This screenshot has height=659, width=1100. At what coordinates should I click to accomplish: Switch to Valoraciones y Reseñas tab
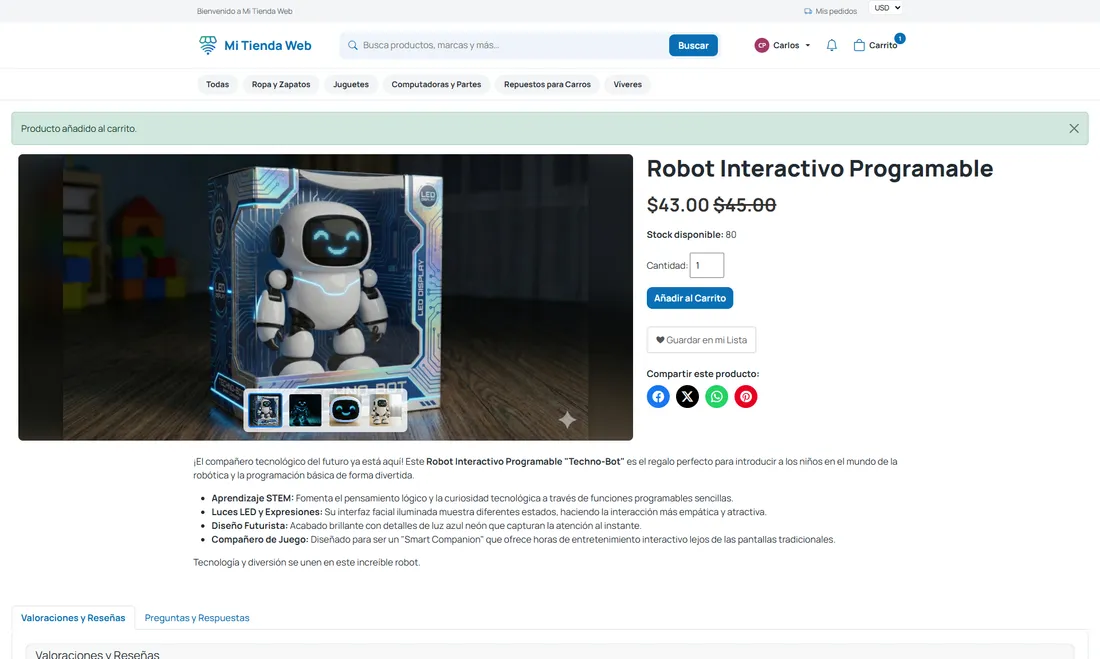coord(73,618)
